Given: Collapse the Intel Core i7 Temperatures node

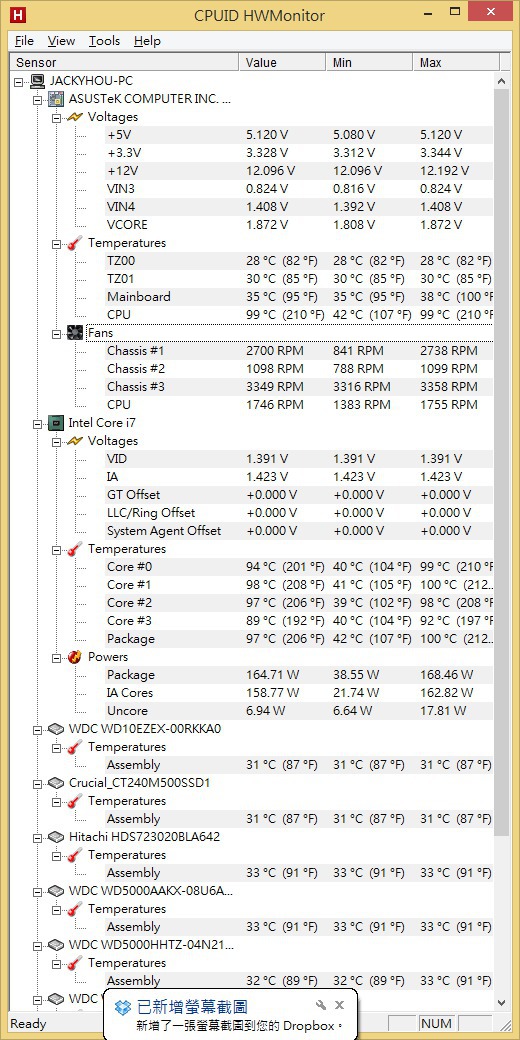Looking at the screenshot, I should click(56, 549).
